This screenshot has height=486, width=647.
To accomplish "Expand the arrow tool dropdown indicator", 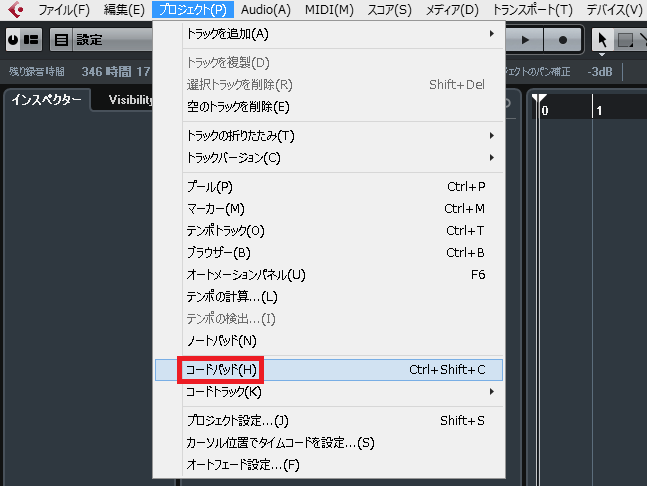I will click(x=602, y=54).
